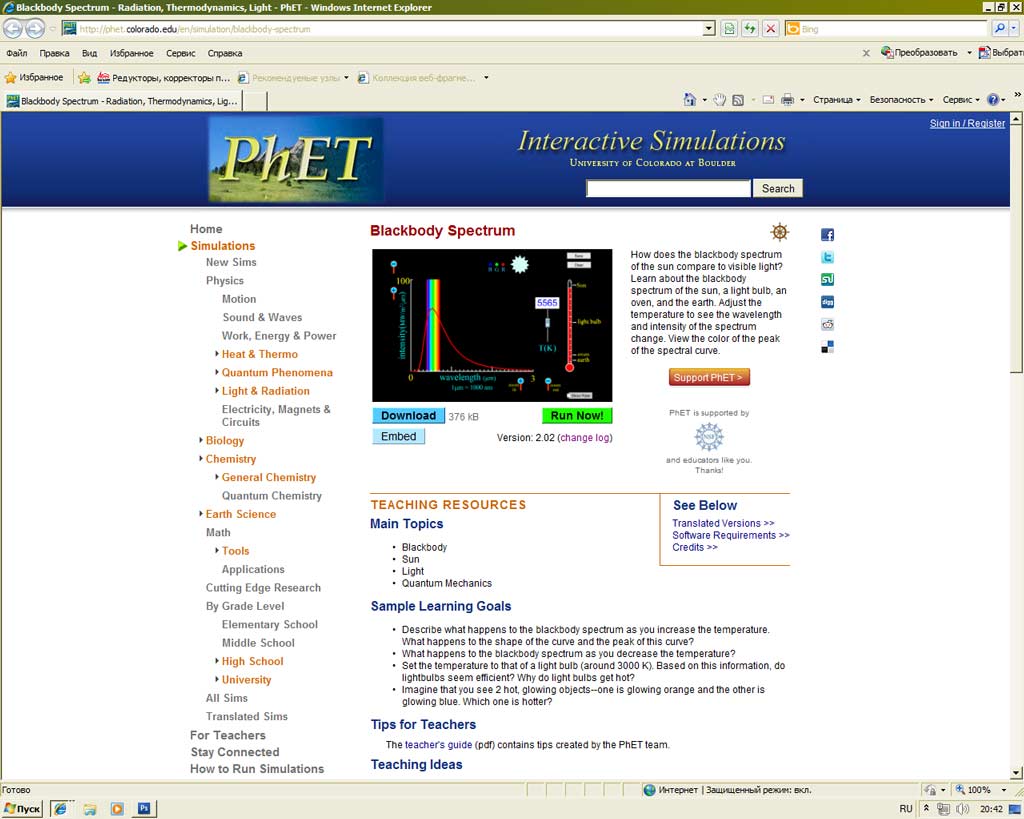Click the New Sims sidebar link
Image resolution: width=1024 pixels, height=819 pixels.
click(x=231, y=262)
